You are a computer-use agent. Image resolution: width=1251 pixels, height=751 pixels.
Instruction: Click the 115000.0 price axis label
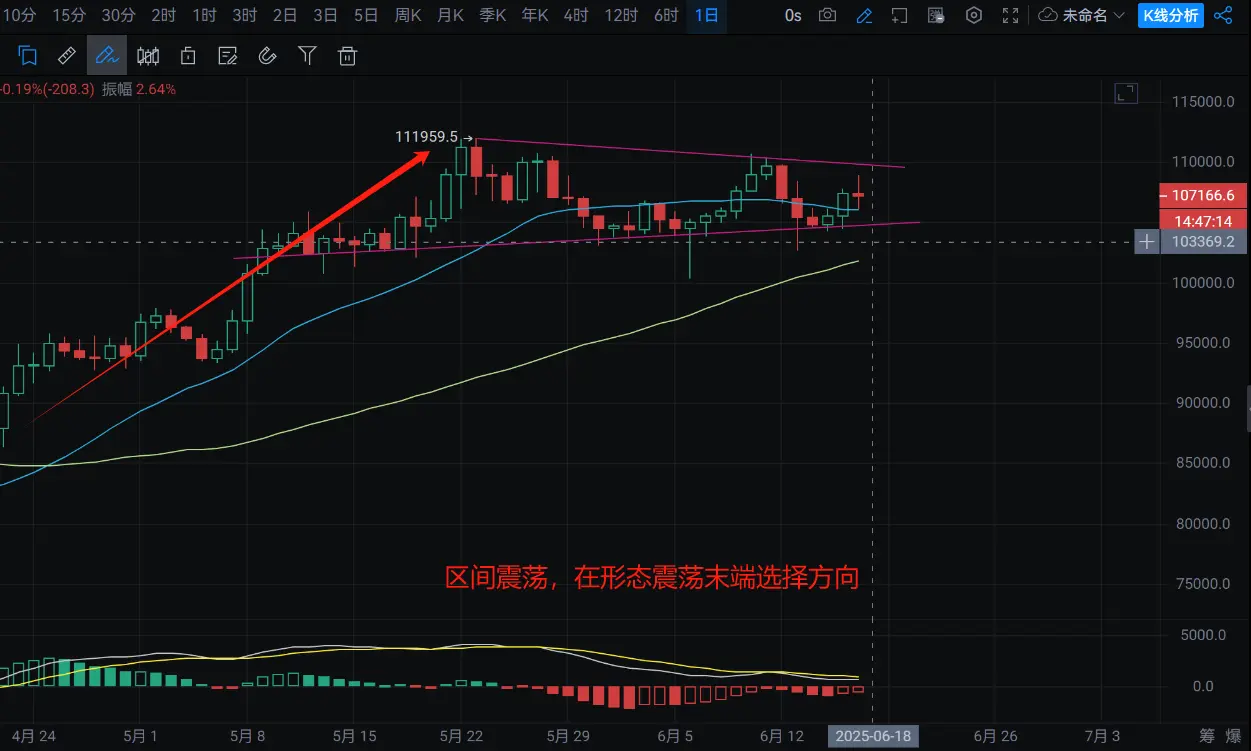[1204, 102]
